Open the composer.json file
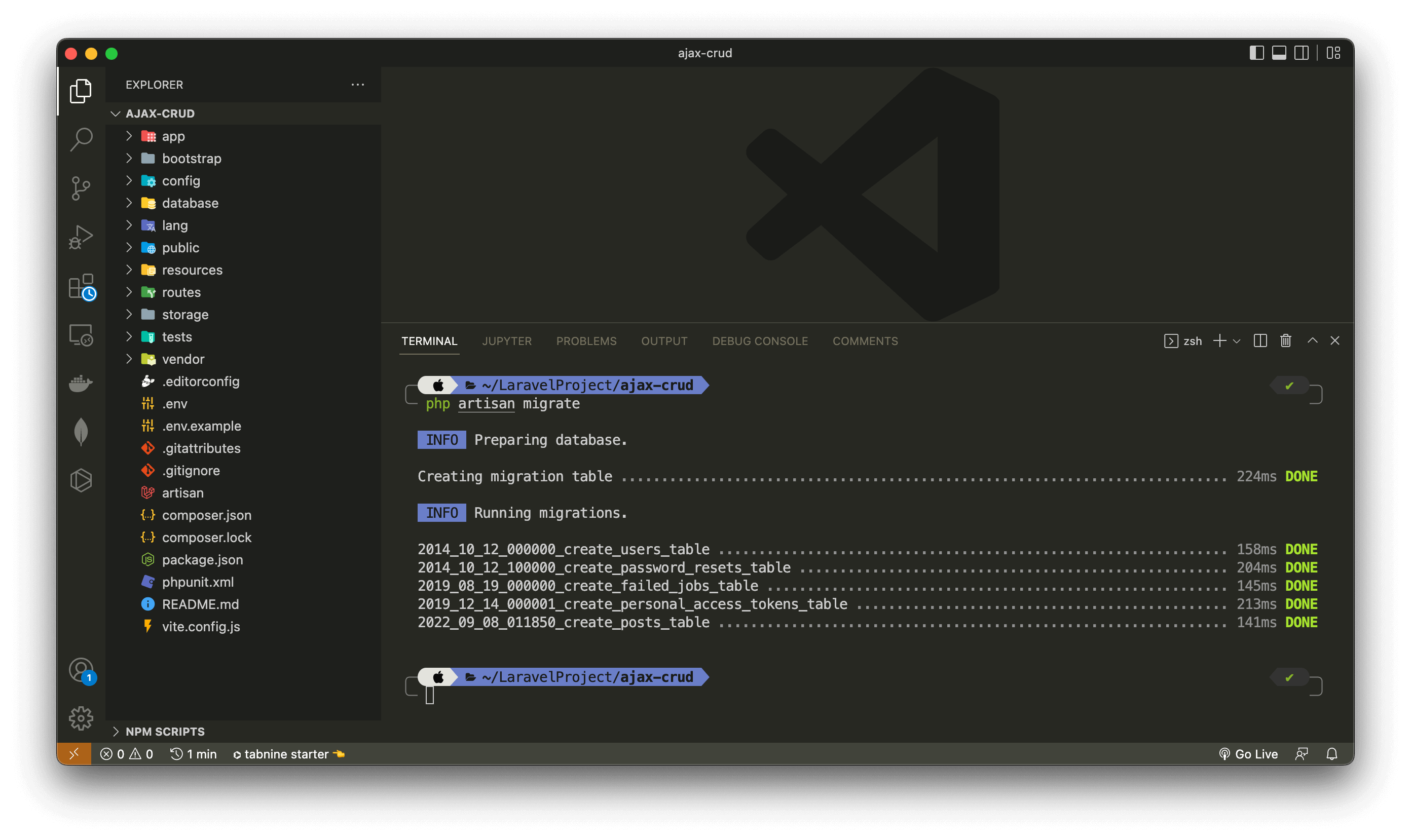1411x840 pixels. tap(206, 515)
